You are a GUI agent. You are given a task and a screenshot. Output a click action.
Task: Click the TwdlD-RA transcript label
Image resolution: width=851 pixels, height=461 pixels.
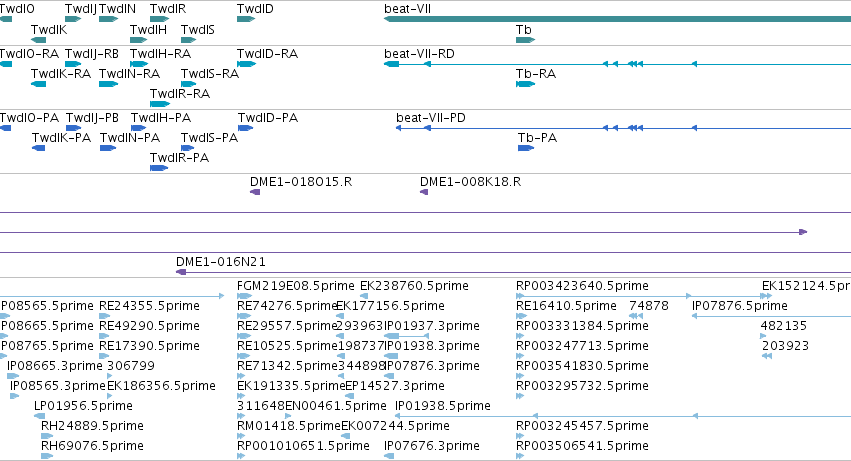pyautogui.click(x=268, y=54)
